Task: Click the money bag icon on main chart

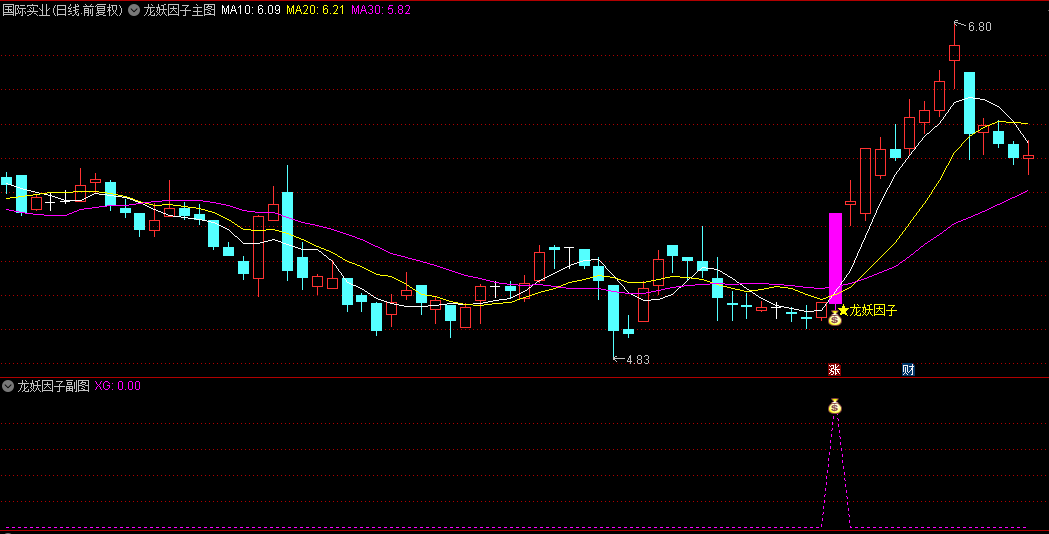Action: click(834, 319)
